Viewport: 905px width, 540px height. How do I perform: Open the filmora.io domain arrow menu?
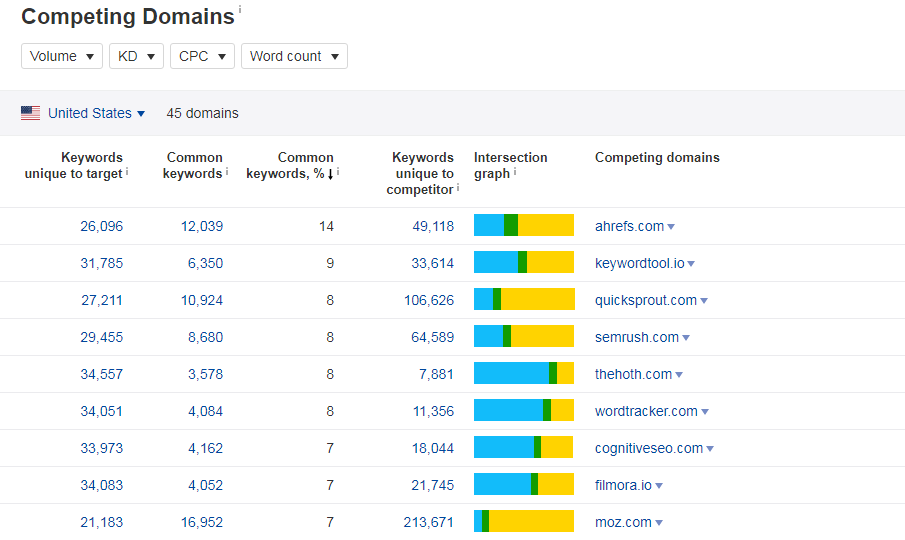(x=659, y=485)
